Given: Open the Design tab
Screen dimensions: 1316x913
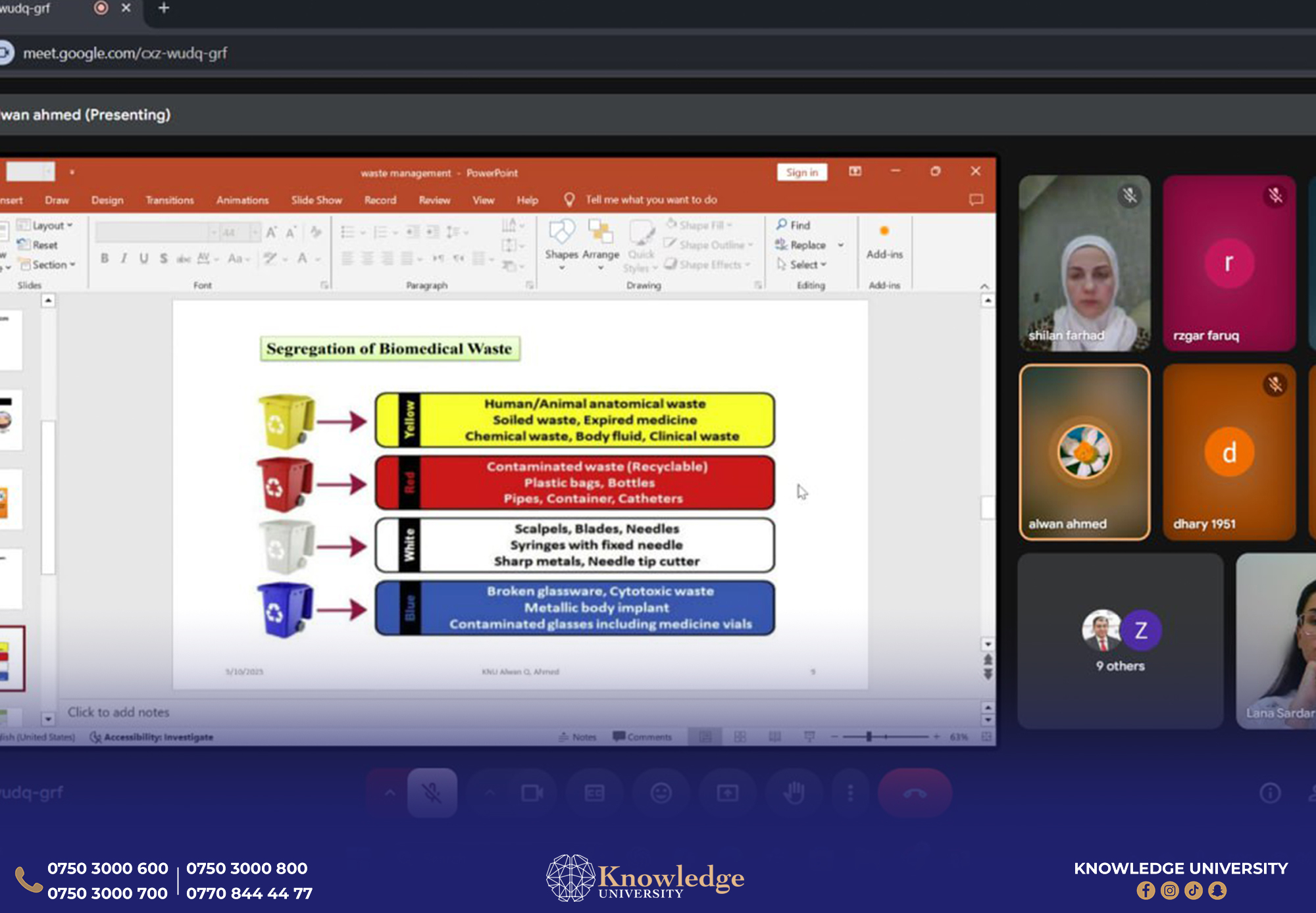Looking at the screenshot, I should (107, 200).
